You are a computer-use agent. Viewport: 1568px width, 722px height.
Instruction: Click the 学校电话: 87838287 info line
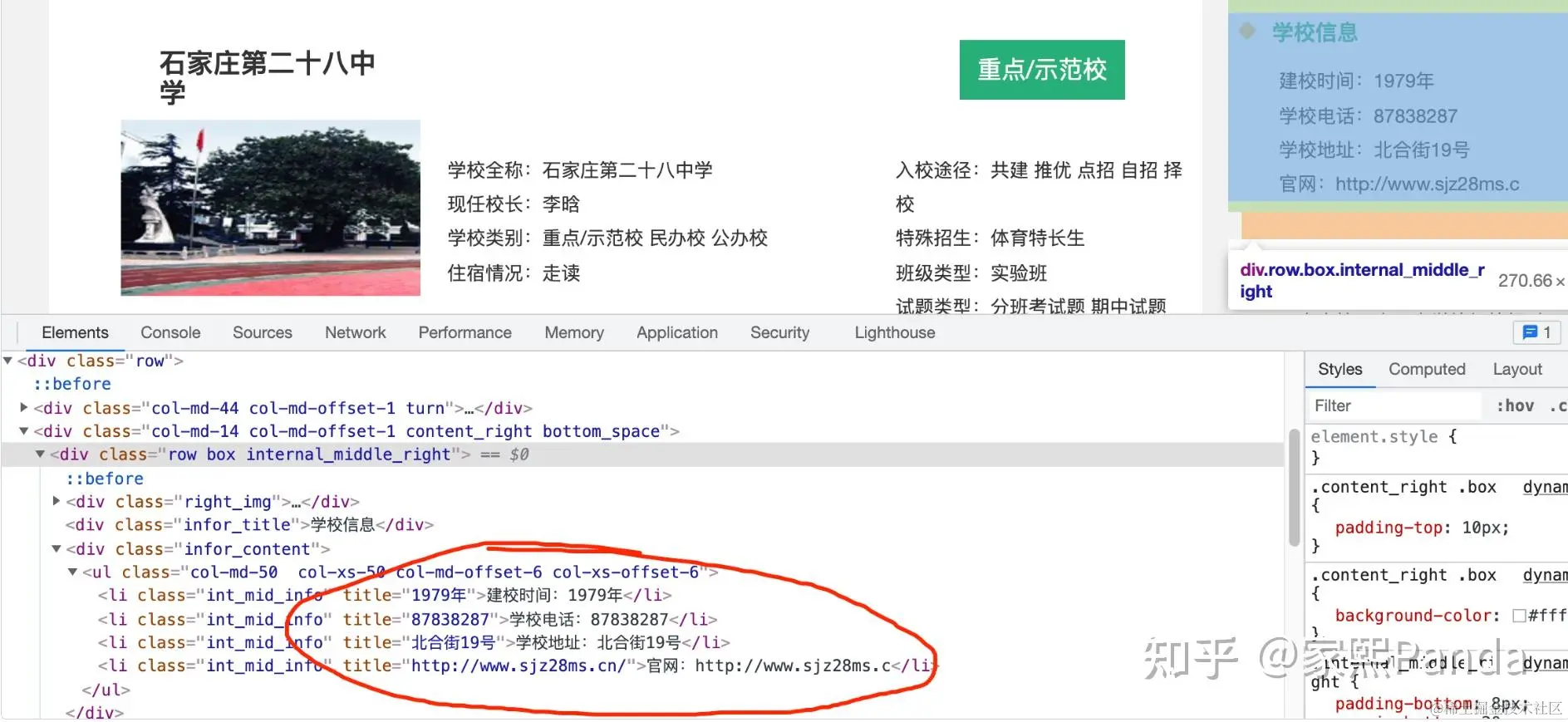coord(1368,115)
